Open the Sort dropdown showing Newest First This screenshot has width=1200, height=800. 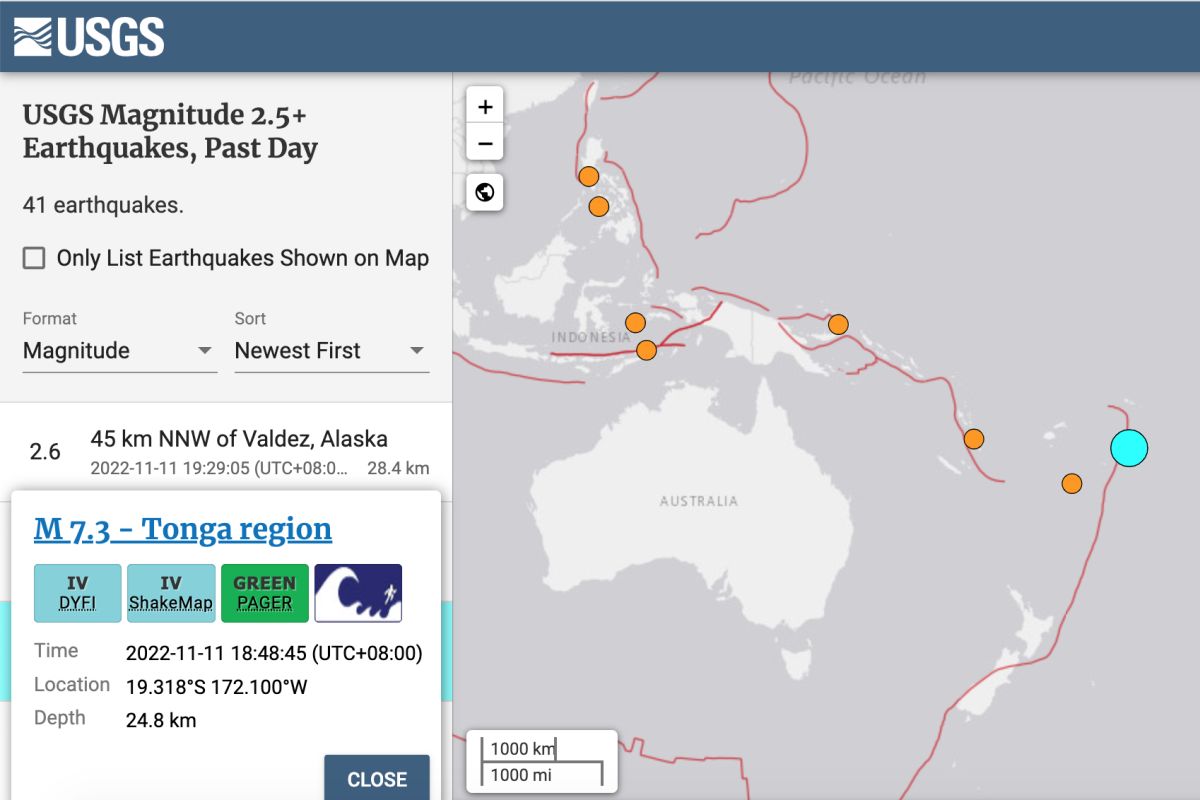tap(330, 350)
